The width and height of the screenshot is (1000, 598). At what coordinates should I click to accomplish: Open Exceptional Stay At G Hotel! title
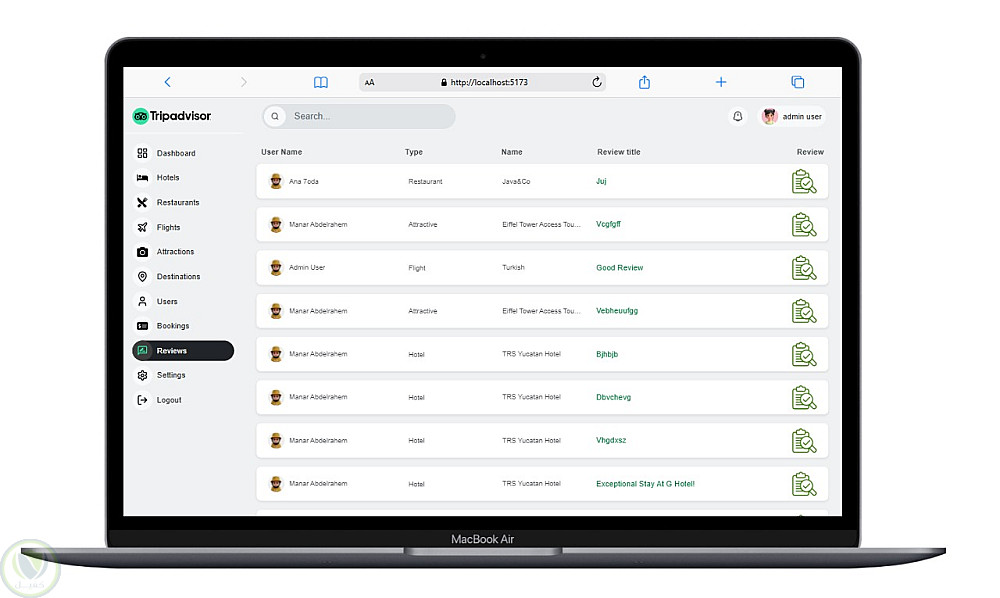coord(645,484)
